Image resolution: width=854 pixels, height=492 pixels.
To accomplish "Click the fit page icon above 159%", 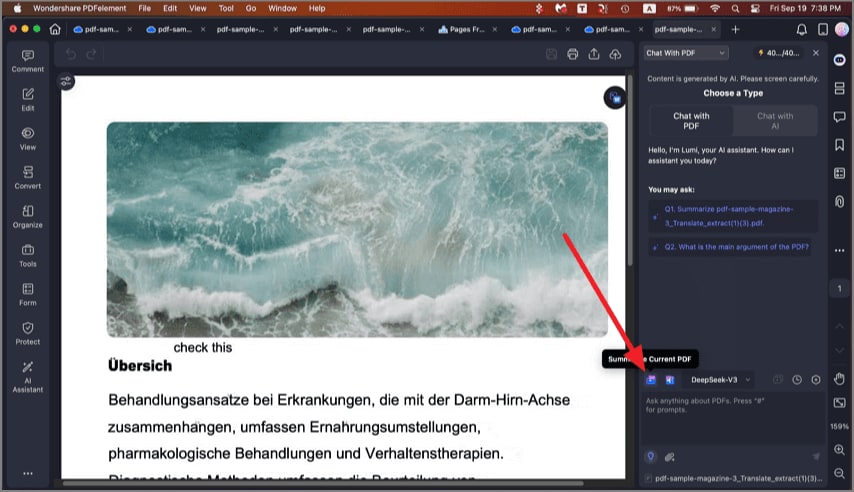I will pyautogui.click(x=839, y=403).
